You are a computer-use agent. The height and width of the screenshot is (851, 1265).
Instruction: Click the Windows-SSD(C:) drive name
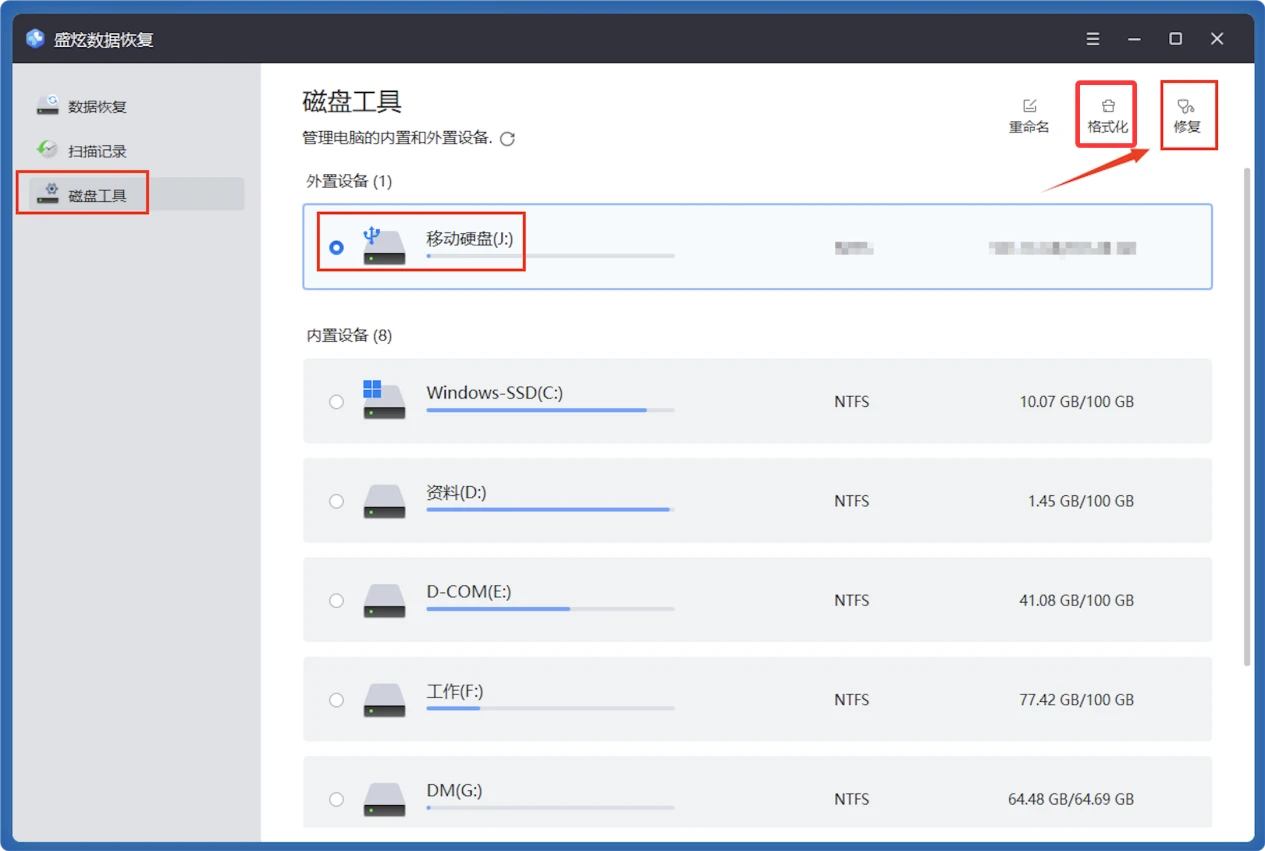pos(494,393)
